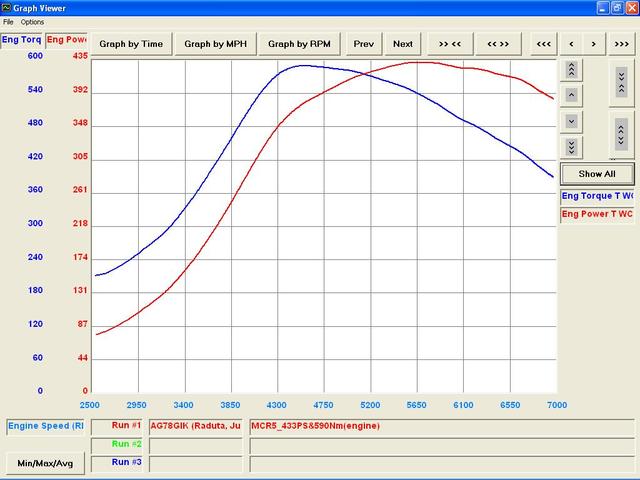The width and height of the screenshot is (640, 480).
Task: Click the blue 300 torque axis value
Action: pyautogui.click(x=35, y=223)
